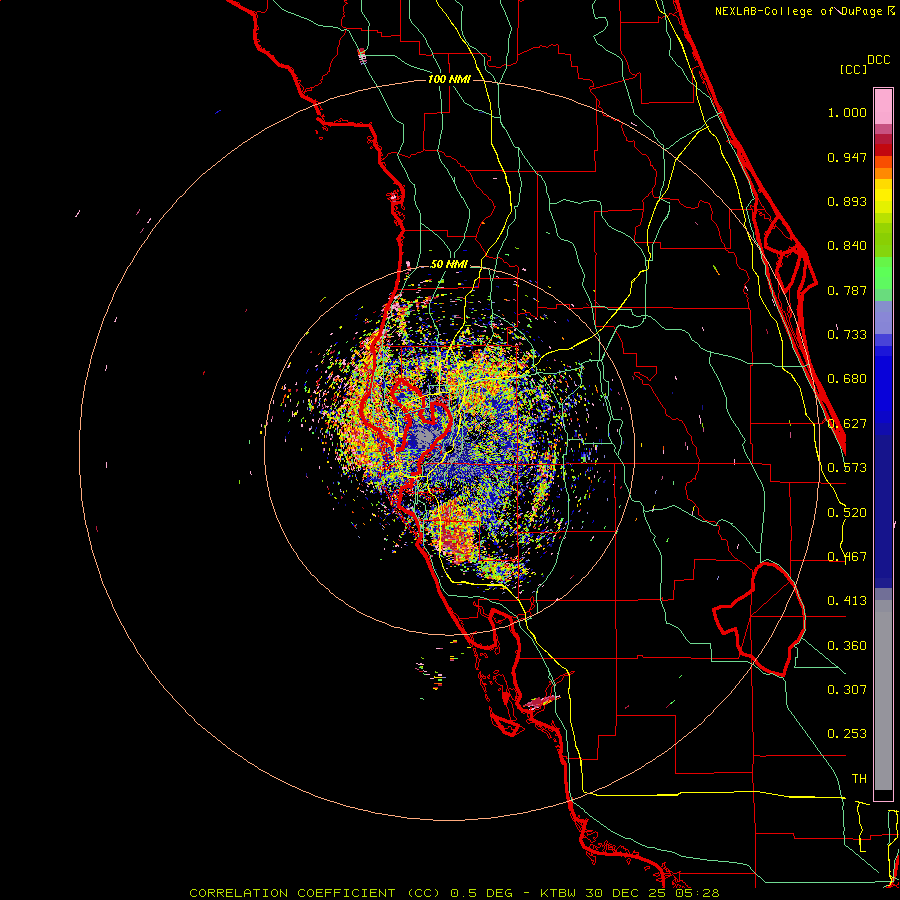
Task: Select the 0.573 scale value
Action: click(x=847, y=468)
